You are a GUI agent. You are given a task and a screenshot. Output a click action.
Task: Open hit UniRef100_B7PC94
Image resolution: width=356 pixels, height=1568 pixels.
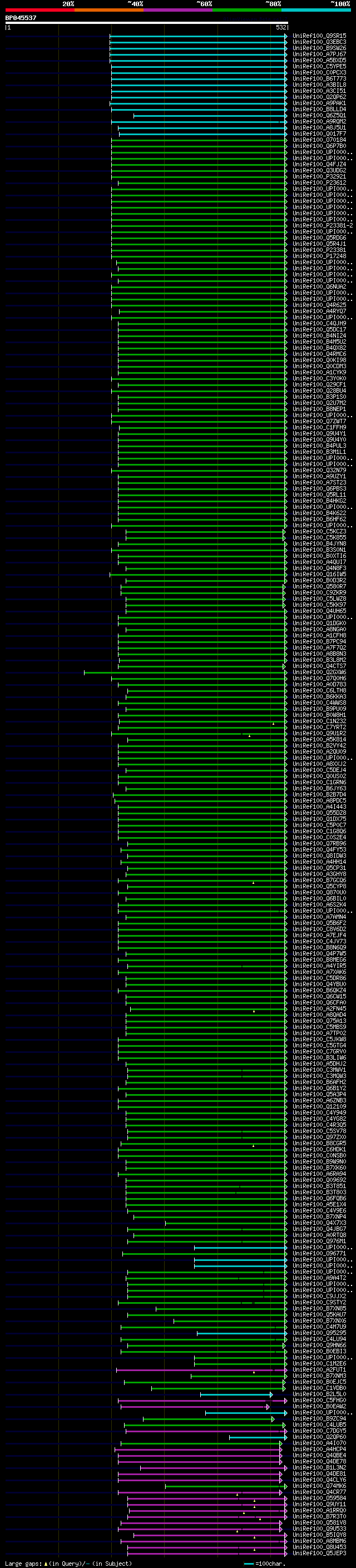coord(319,641)
